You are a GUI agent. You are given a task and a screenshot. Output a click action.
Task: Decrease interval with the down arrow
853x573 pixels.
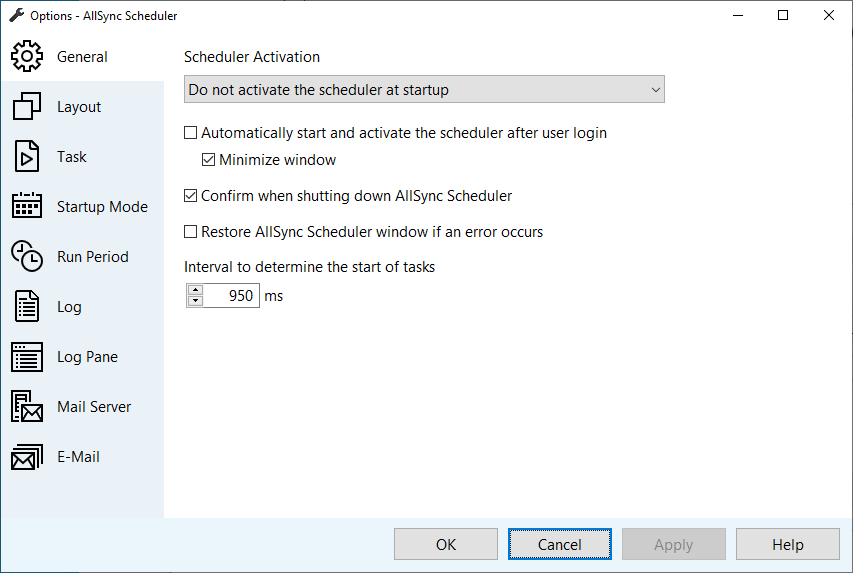195,301
